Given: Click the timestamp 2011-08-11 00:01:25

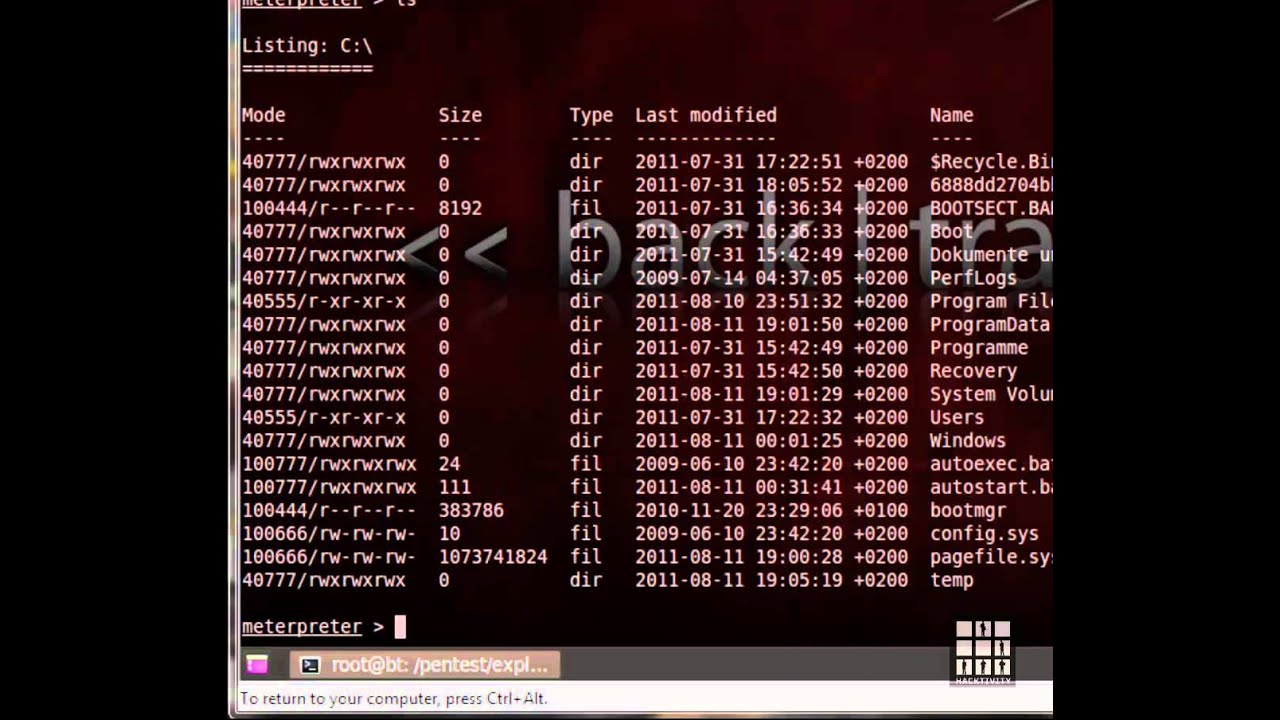Looking at the screenshot, I should [x=739, y=441].
